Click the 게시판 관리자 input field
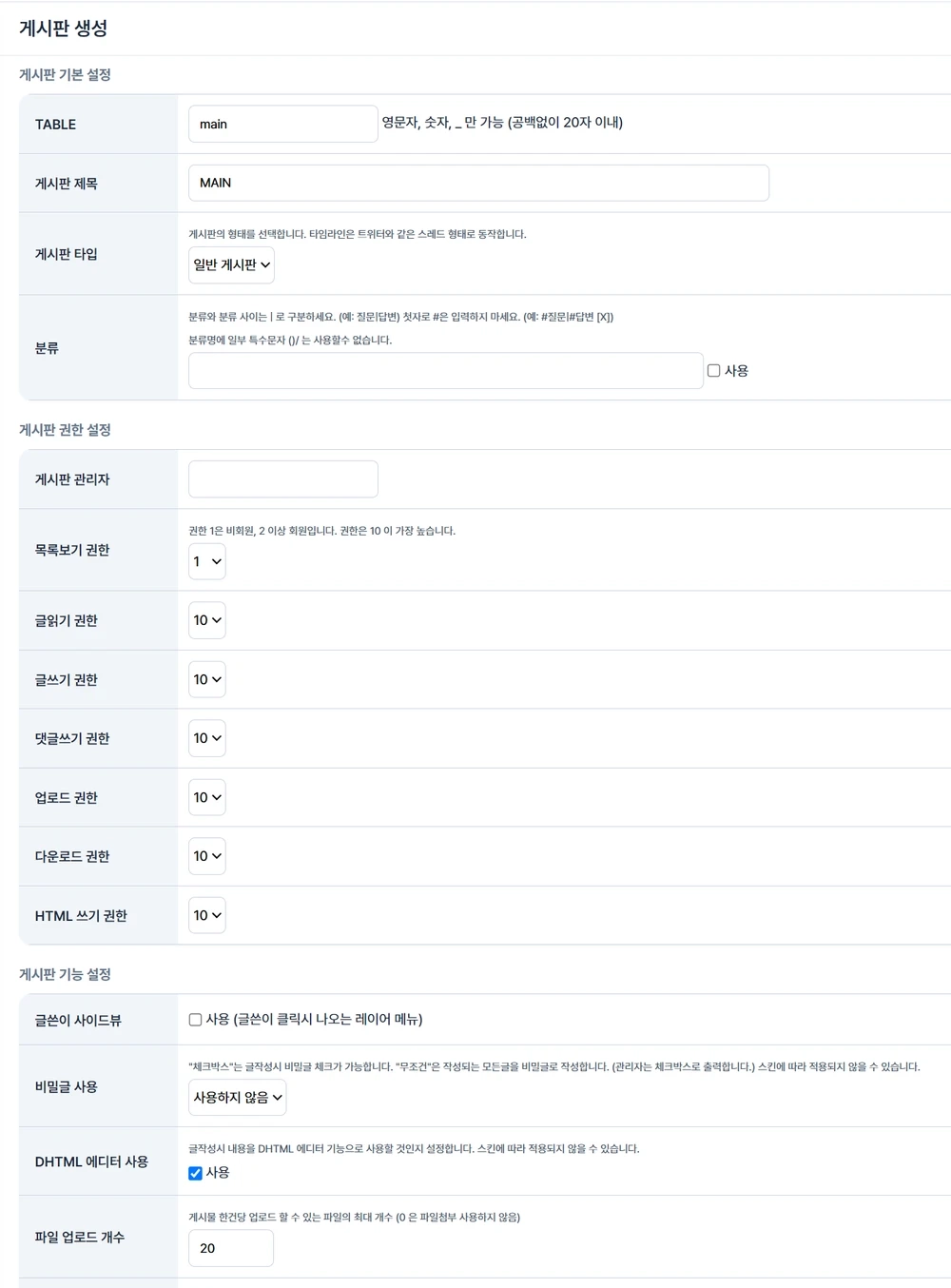951x1288 pixels. click(x=283, y=479)
